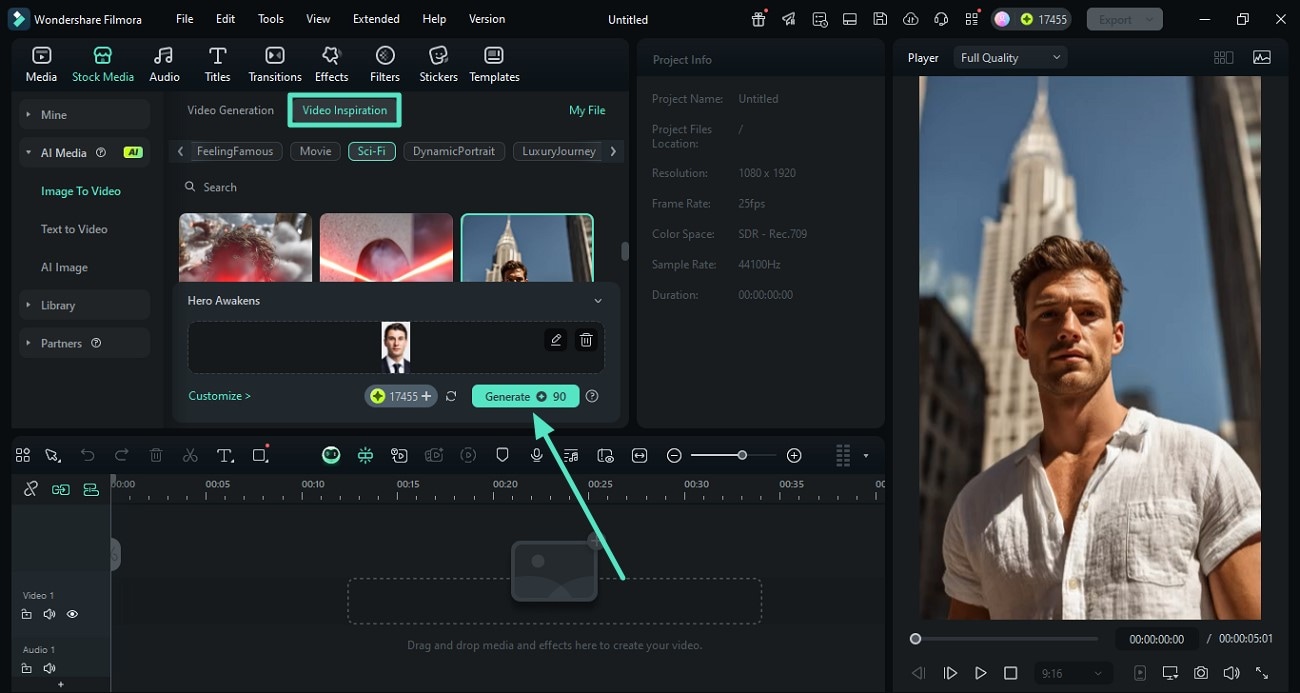The height and width of the screenshot is (693, 1300).
Task: Switch to the Video Generation tab
Action: click(x=230, y=110)
